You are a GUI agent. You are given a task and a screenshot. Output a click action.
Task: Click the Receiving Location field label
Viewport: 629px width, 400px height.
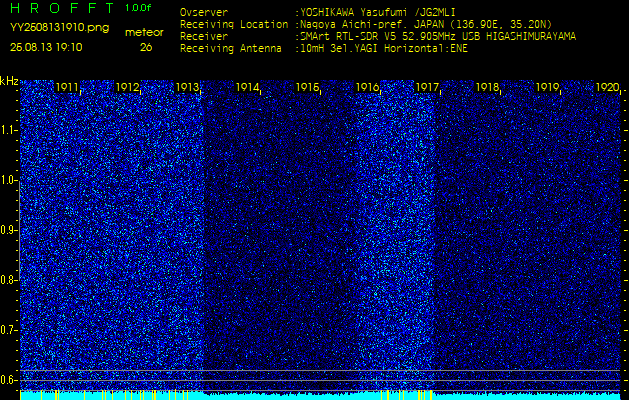pos(234,24)
